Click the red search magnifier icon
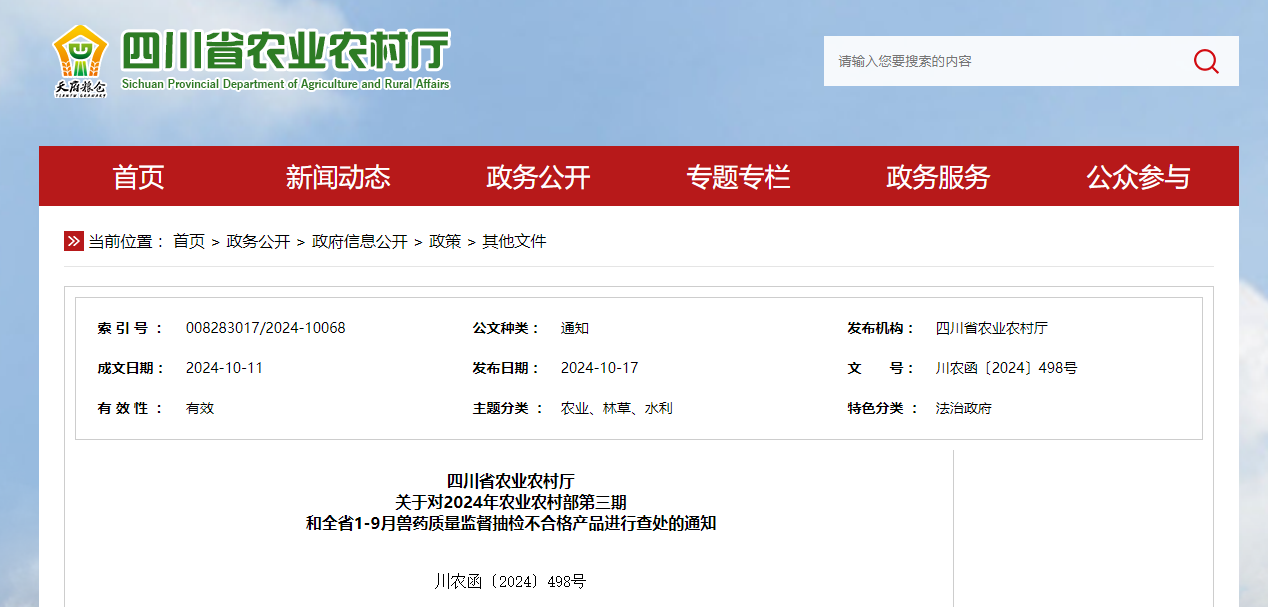1268x607 pixels. point(1206,61)
